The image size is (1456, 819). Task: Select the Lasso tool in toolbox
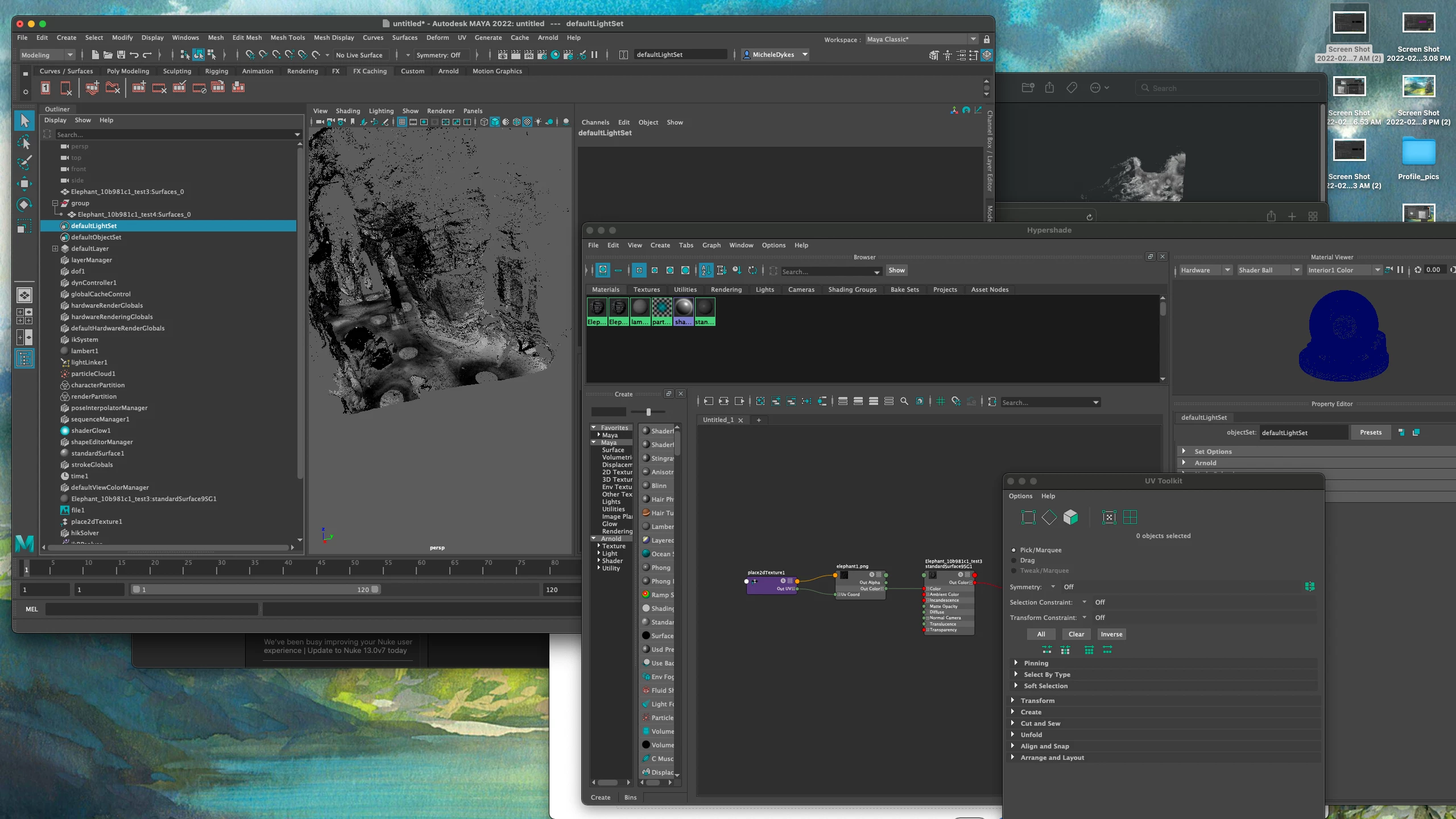[24, 142]
